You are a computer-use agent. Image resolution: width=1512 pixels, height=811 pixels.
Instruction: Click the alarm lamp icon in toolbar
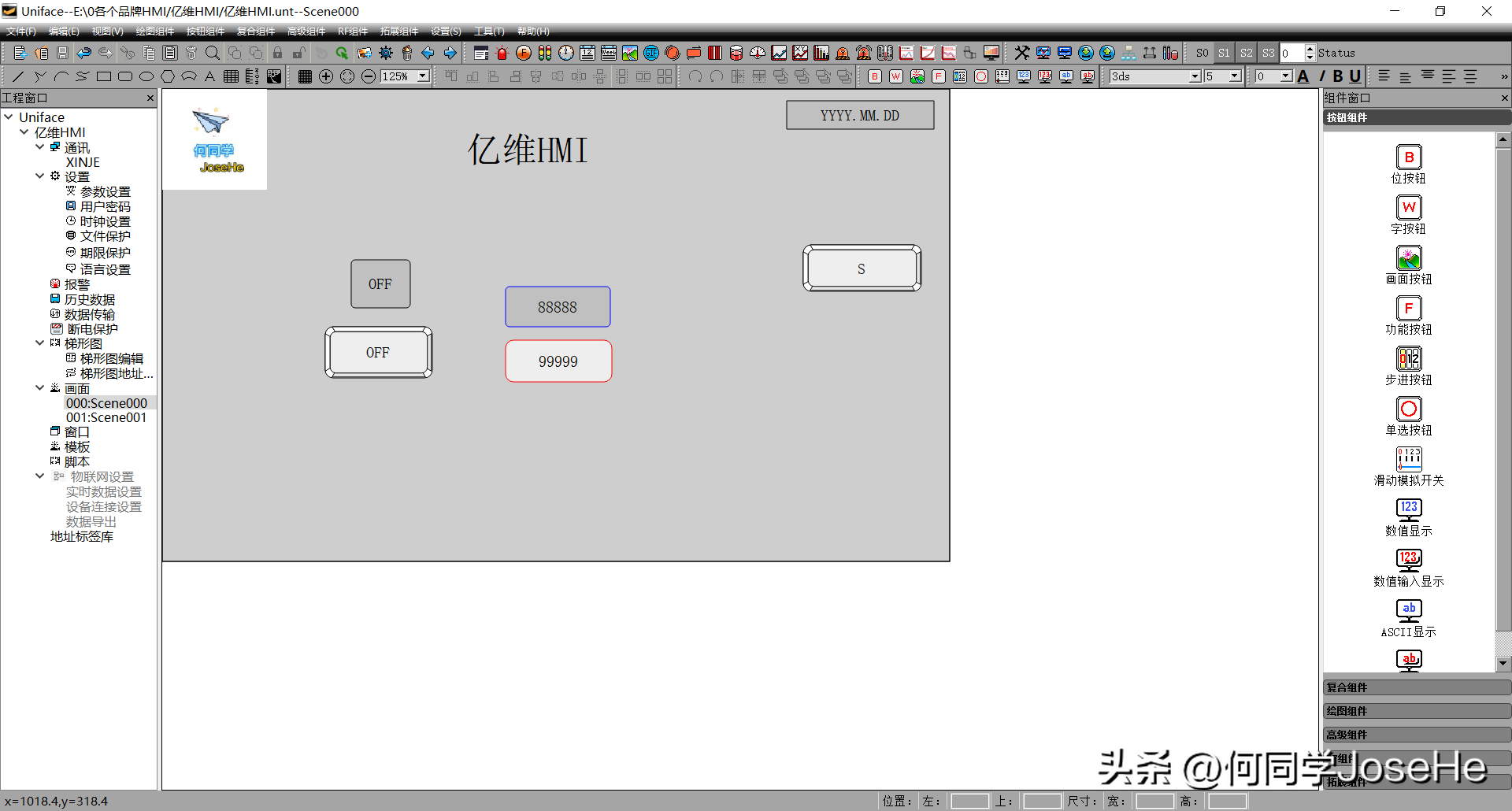tap(502, 53)
